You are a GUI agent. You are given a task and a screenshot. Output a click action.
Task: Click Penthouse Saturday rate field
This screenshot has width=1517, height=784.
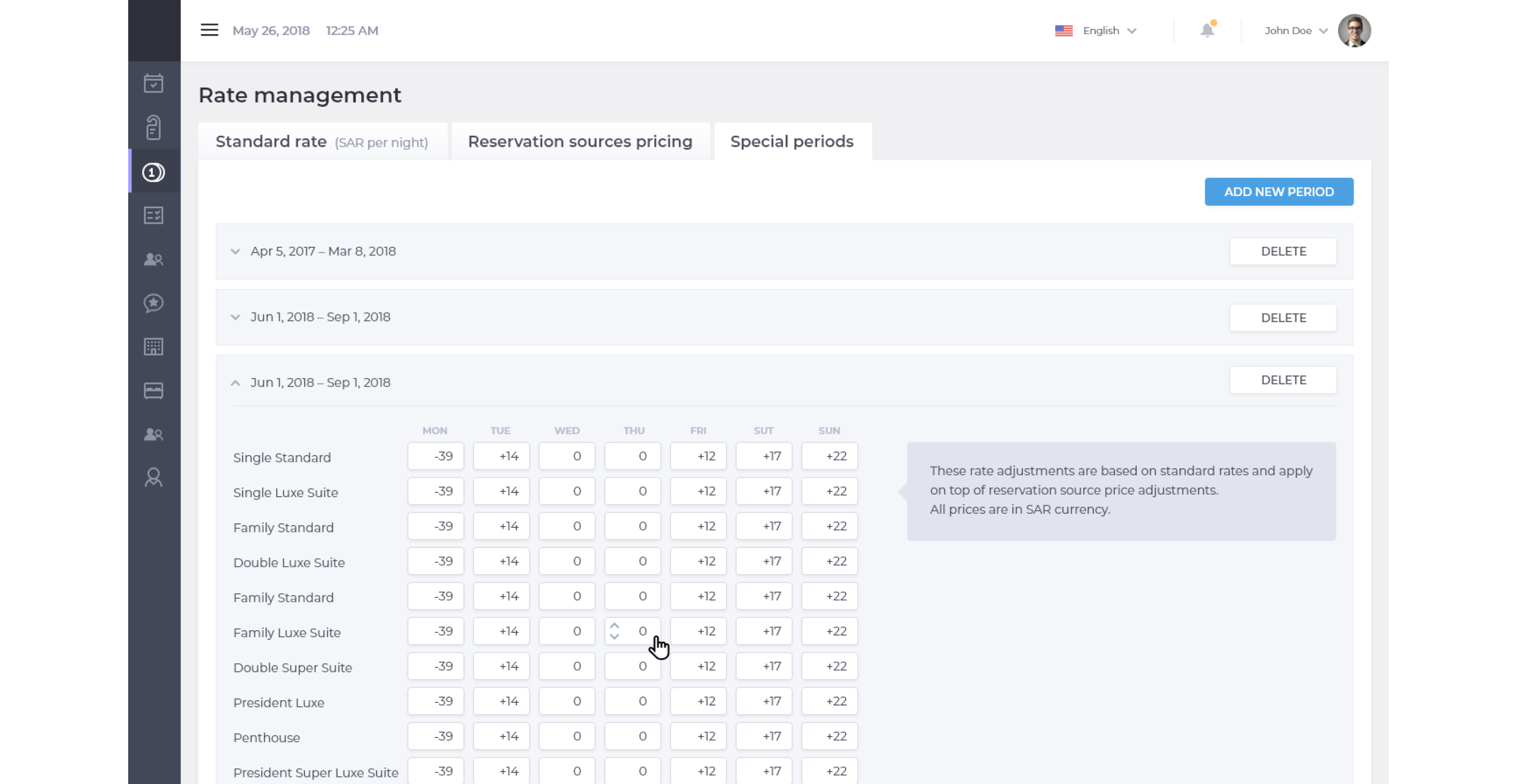coord(764,736)
